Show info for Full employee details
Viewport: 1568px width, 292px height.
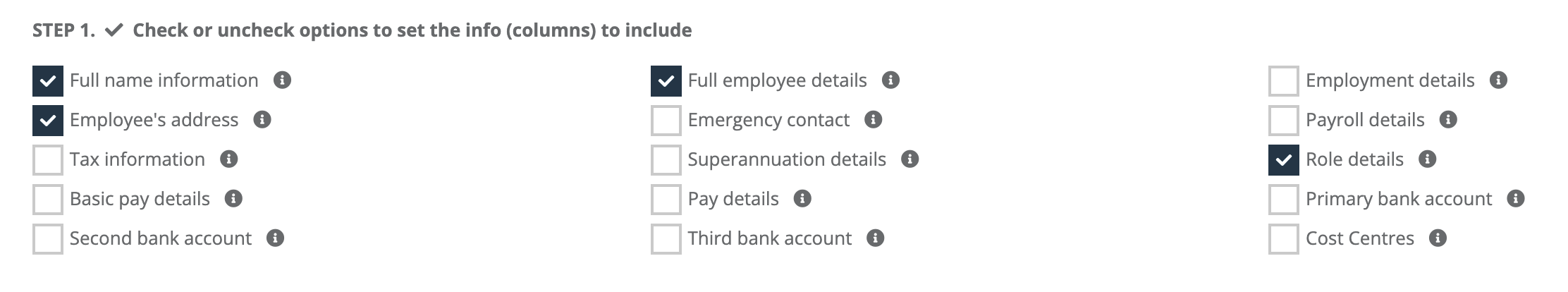(x=890, y=80)
